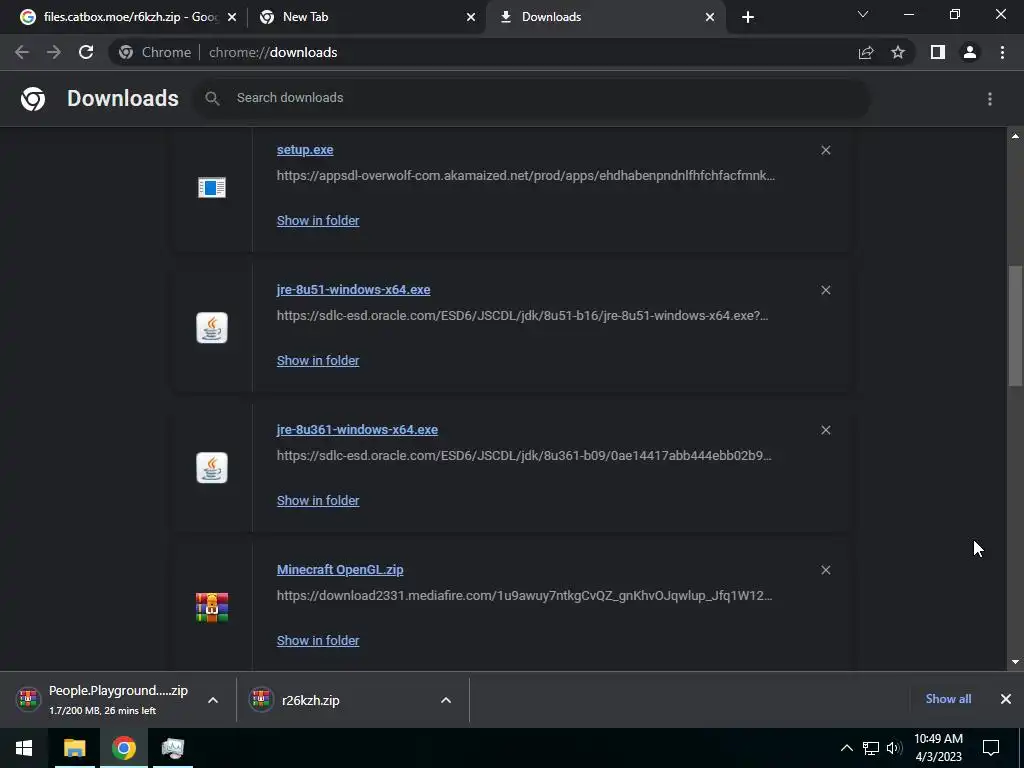Click the Java icon for jre-8u361
This screenshot has height=768, width=1024.
pos(212,468)
